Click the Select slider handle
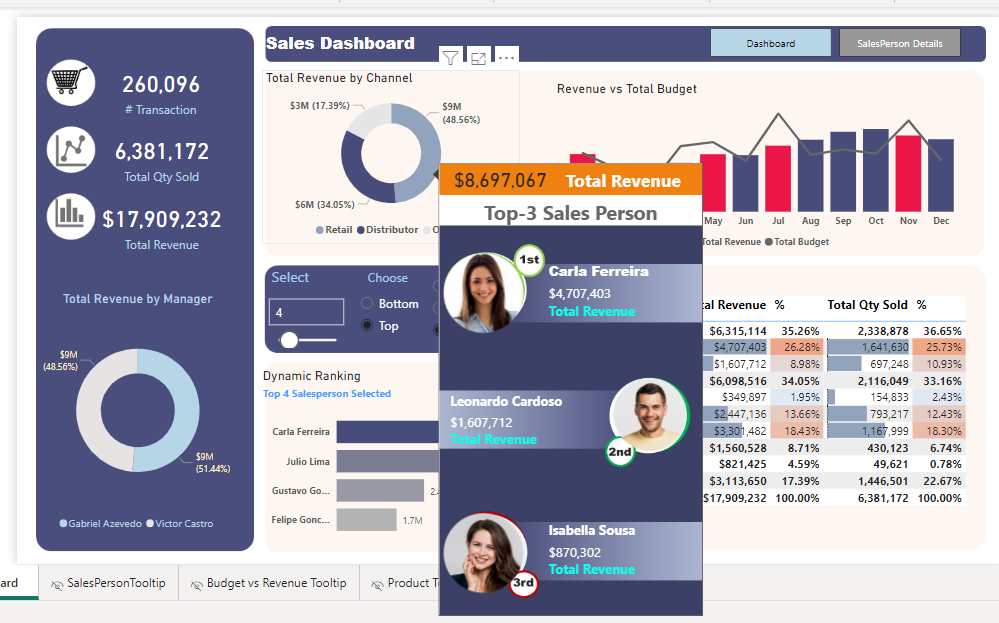Viewport: 999px width, 623px height. click(289, 340)
